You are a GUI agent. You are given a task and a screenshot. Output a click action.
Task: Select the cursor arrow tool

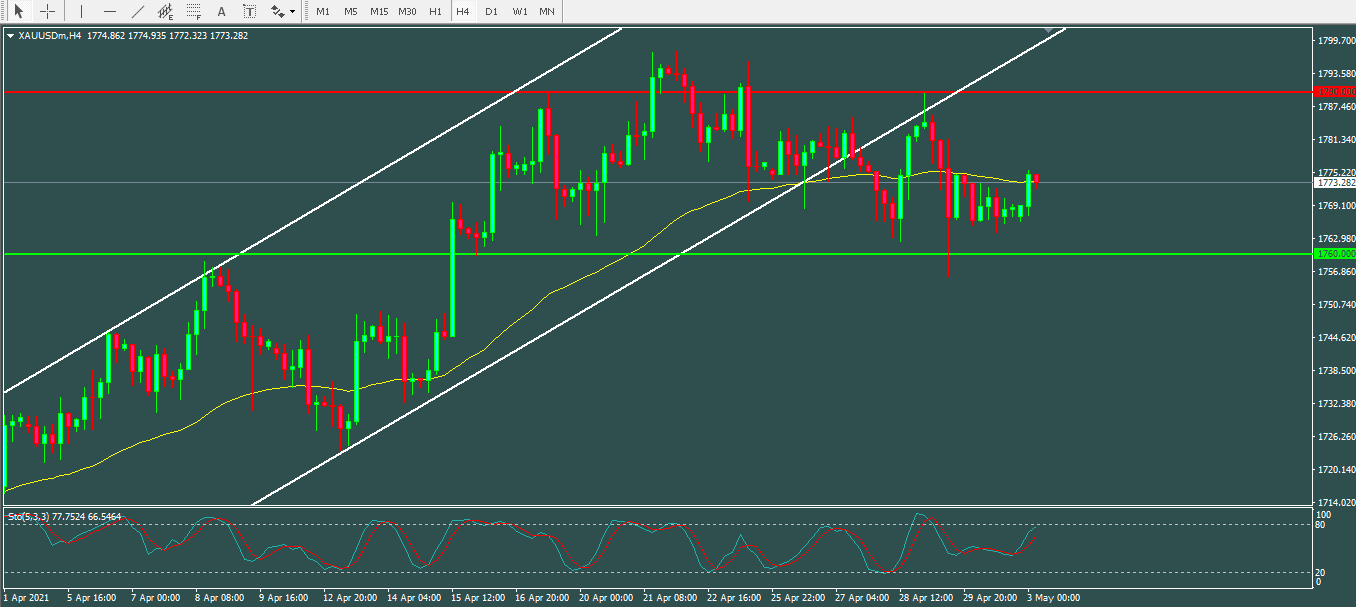pyautogui.click(x=18, y=11)
